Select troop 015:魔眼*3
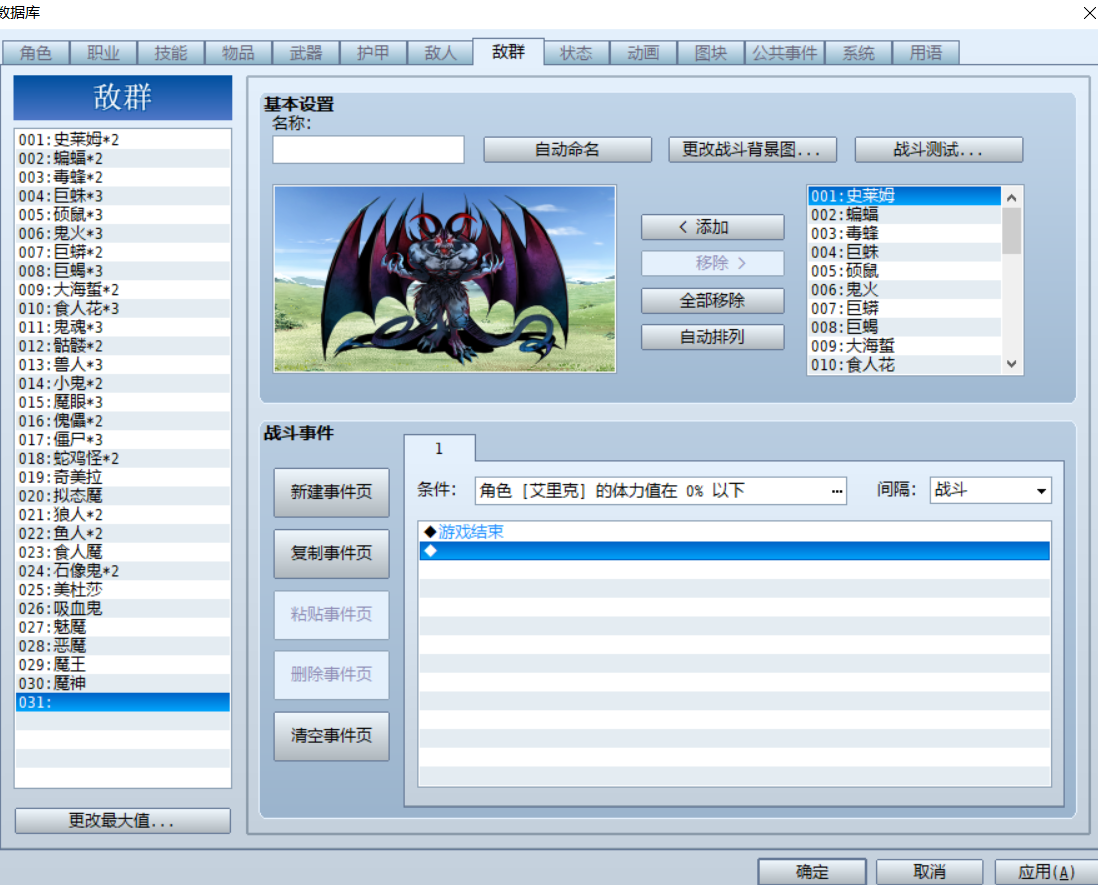 coord(123,402)
